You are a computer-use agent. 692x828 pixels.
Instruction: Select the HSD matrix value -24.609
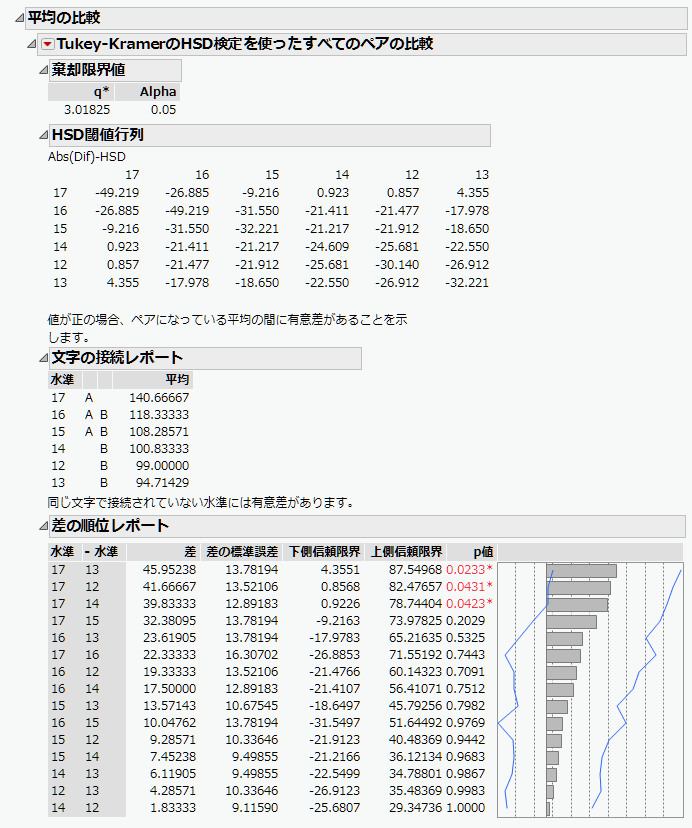[x=327, y=247]
